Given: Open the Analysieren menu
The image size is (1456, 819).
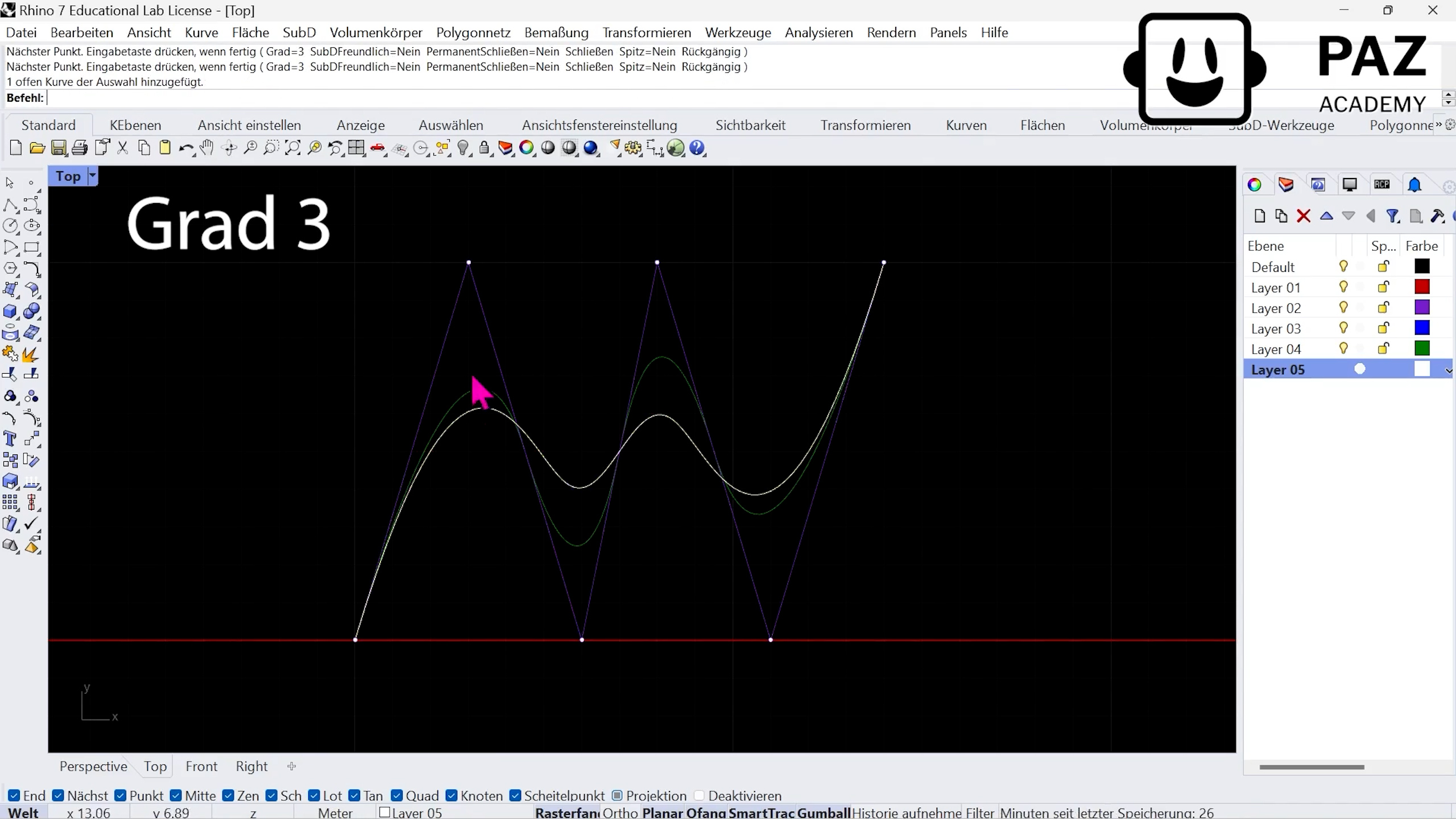Looking at the screenshot, I should [x=819, y=32].
